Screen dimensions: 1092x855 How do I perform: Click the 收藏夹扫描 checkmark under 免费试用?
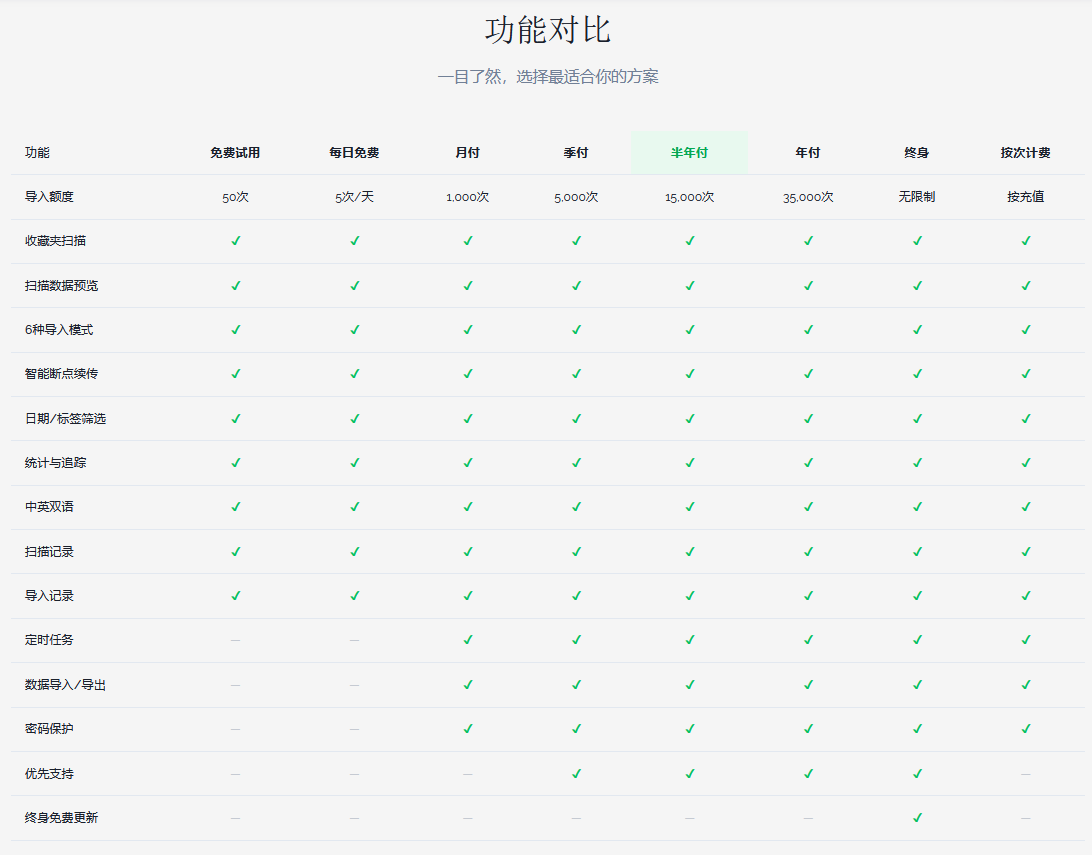click(236, 240)
